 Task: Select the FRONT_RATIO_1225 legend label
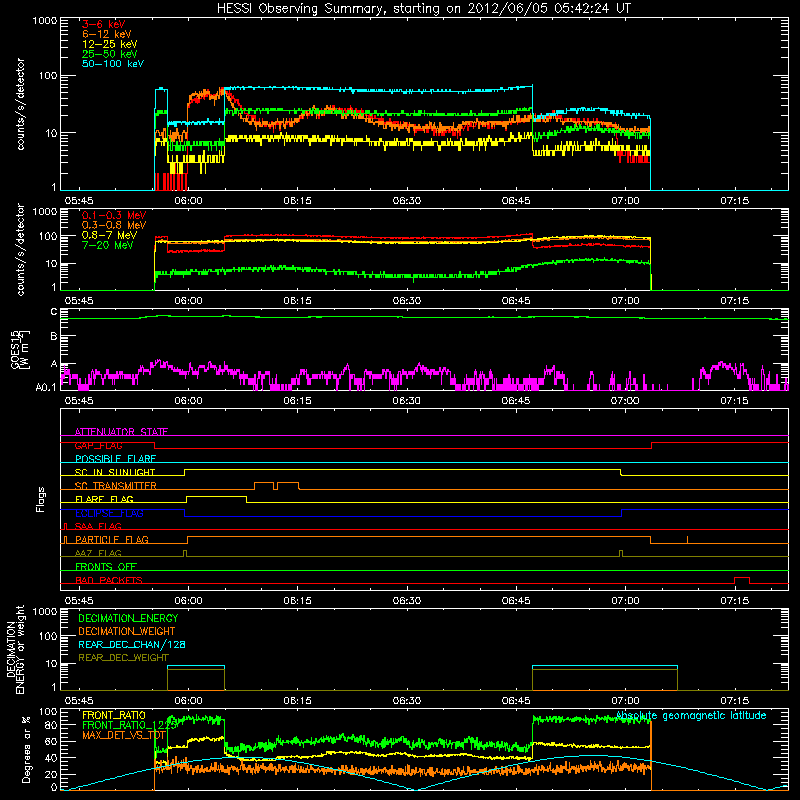[x=130, y=725]
